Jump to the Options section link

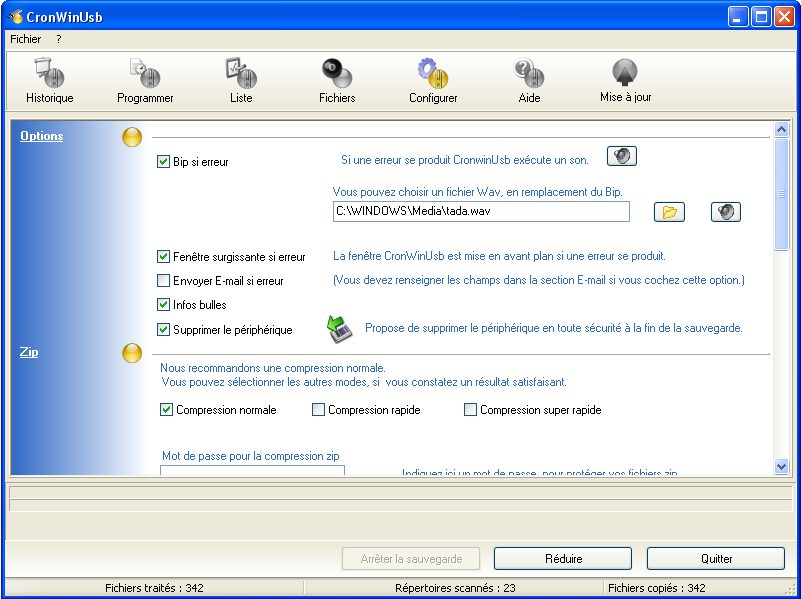pos(41,136)
